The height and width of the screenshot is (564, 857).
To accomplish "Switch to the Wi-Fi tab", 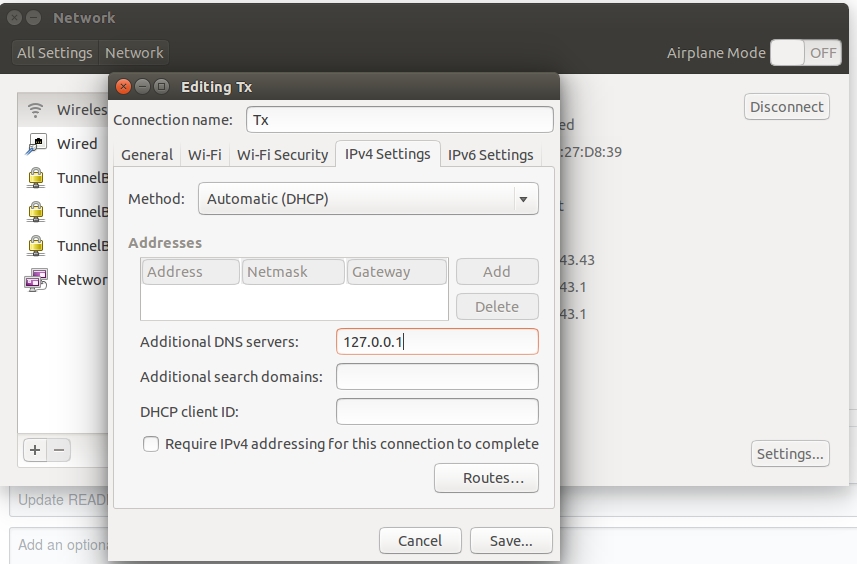I will point(204,155).
